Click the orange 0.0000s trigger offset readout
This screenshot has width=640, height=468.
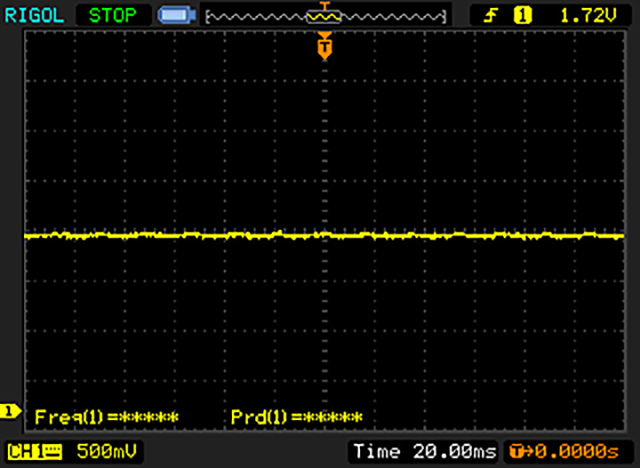point(564,452)
